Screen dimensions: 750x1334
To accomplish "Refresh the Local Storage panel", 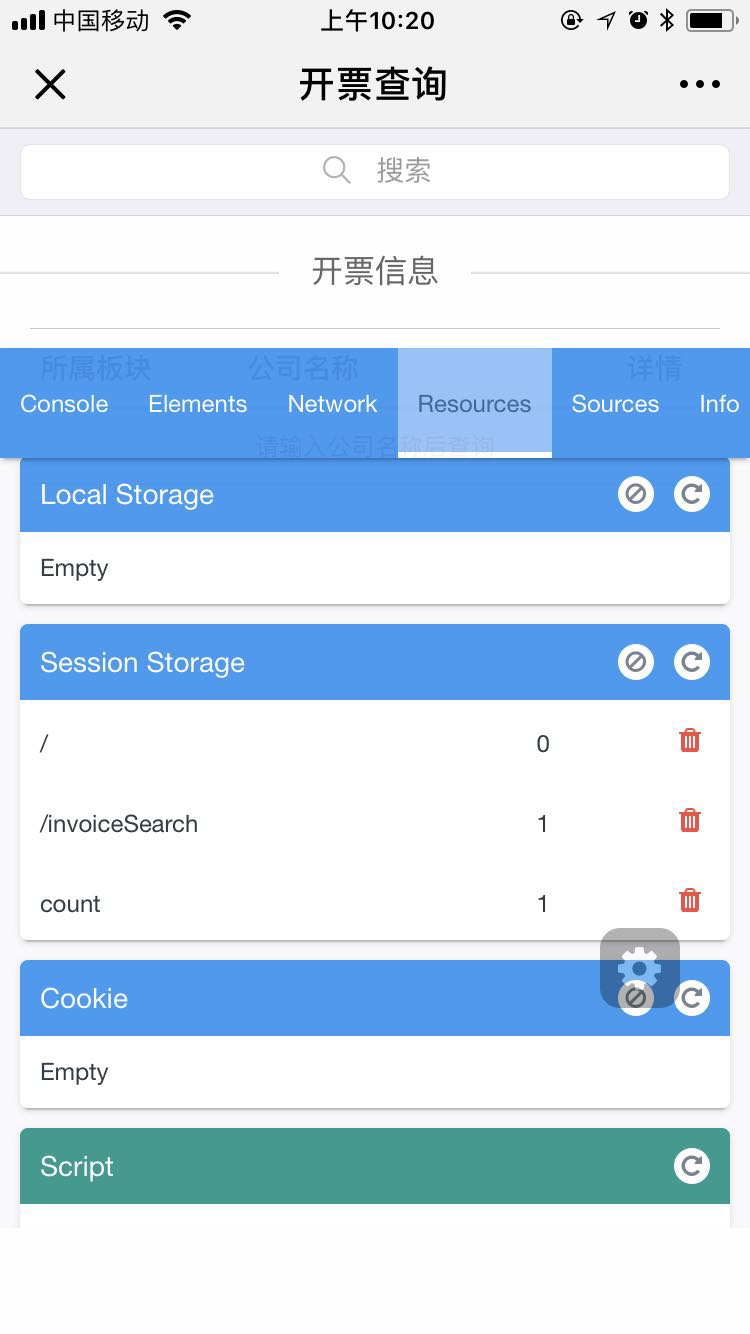I will pos(691,494).
